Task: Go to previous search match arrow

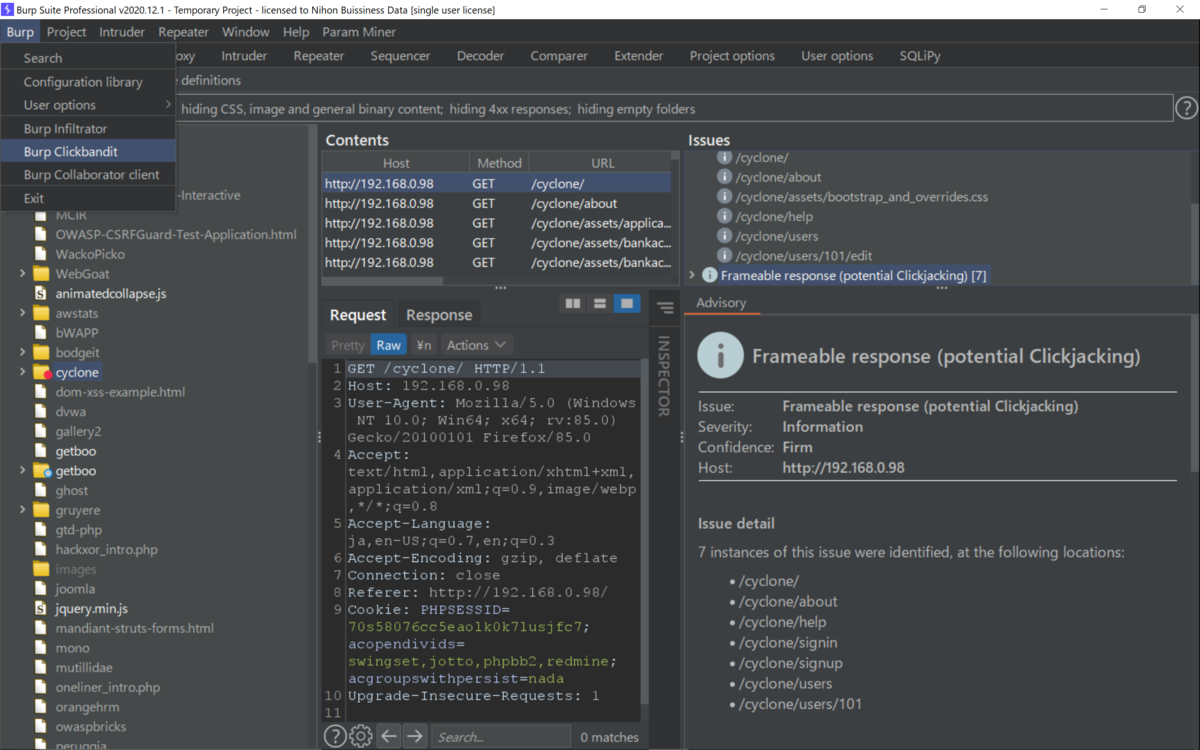Action: point(388,736)
